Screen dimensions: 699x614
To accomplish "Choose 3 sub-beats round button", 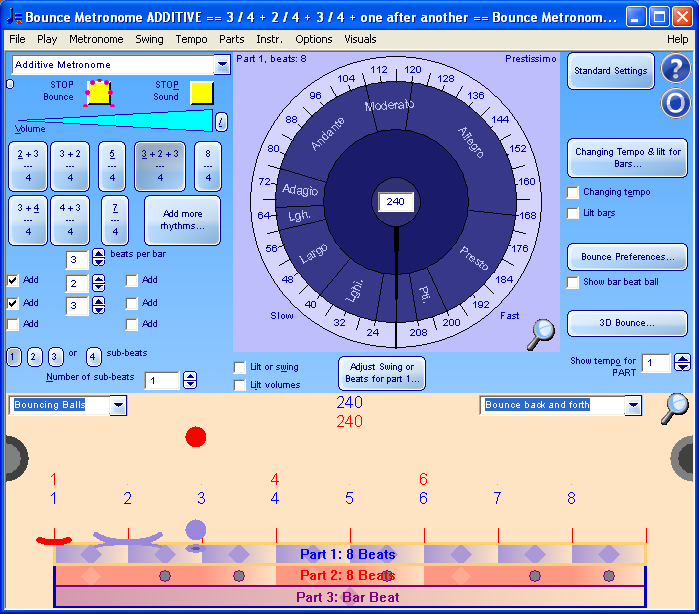I will [x=55, y=357].
